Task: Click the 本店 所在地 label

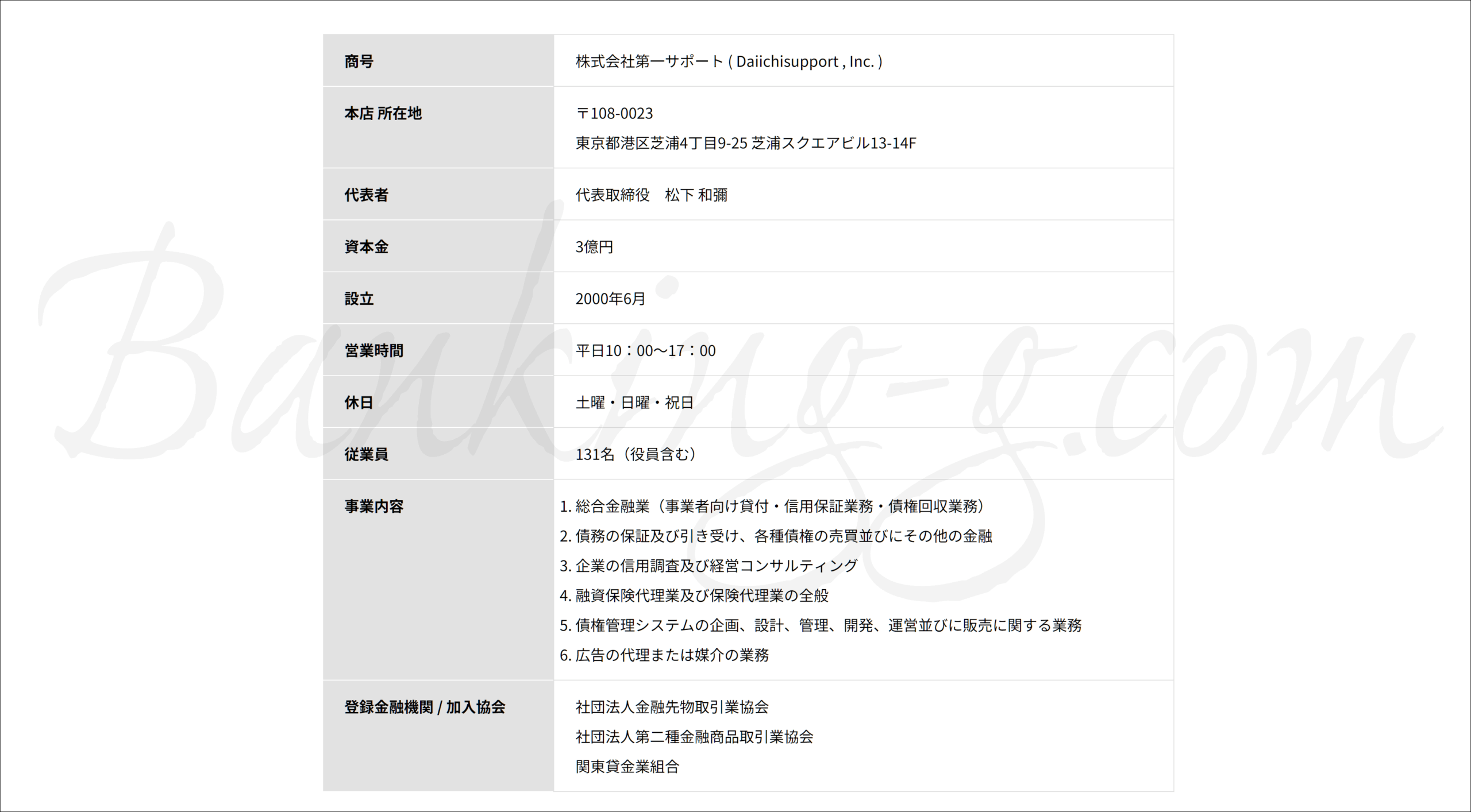Action: [x=383, y=113]
